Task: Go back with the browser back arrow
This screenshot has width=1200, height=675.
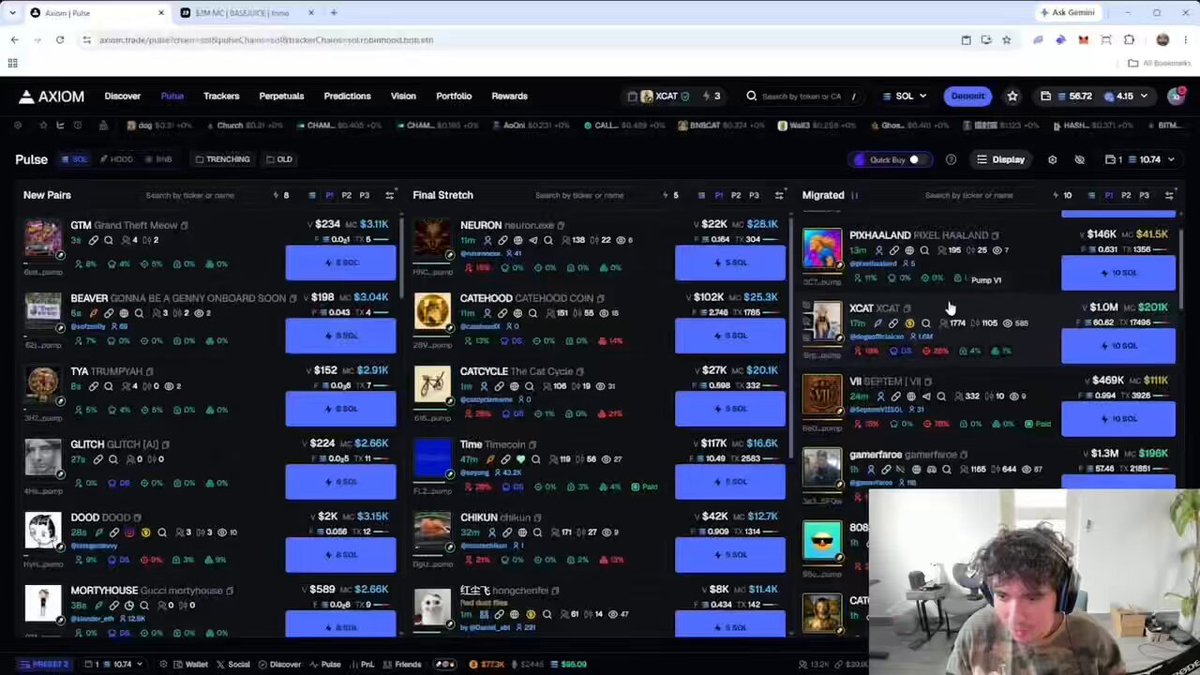Action: pos(14,40)
